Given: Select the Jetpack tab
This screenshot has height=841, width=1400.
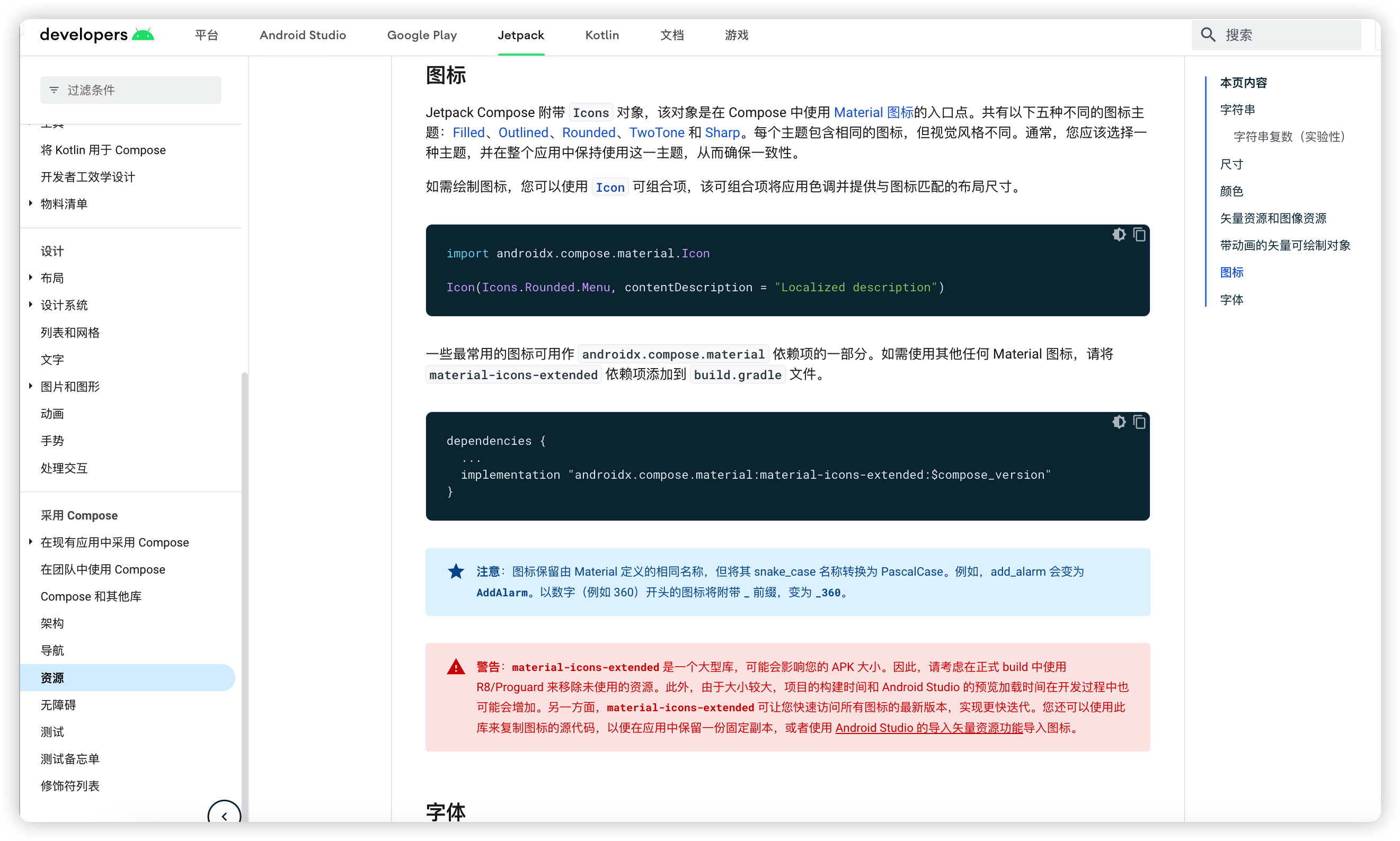Looking at the screenshot, I should 520,35.
